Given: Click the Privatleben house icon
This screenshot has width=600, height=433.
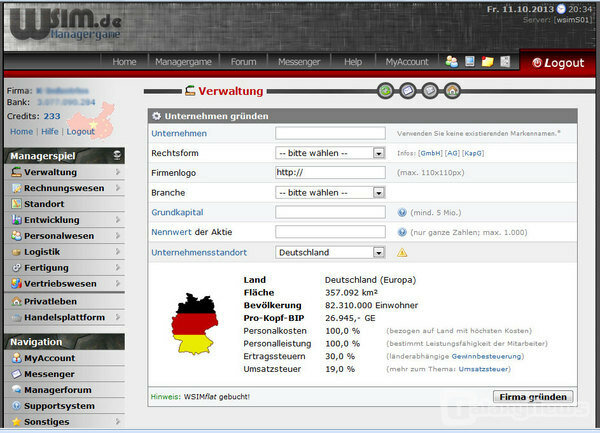Looking at the screenshot, I should (x=16, y=301).
